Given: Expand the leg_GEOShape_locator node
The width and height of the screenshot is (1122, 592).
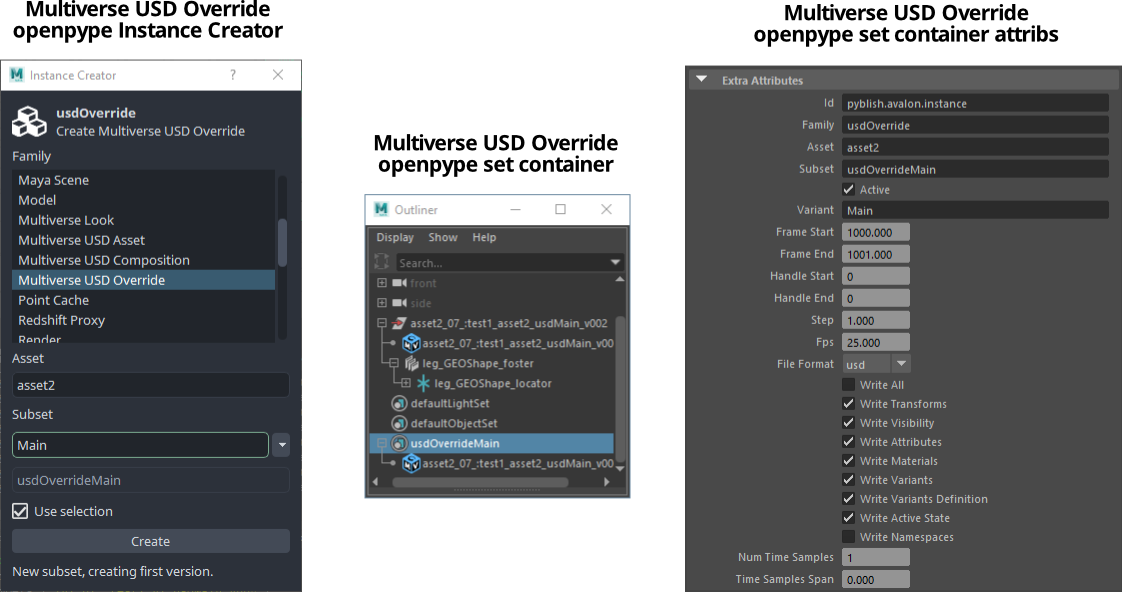Looking at the screenshot, I should click(x=406, y=383).
